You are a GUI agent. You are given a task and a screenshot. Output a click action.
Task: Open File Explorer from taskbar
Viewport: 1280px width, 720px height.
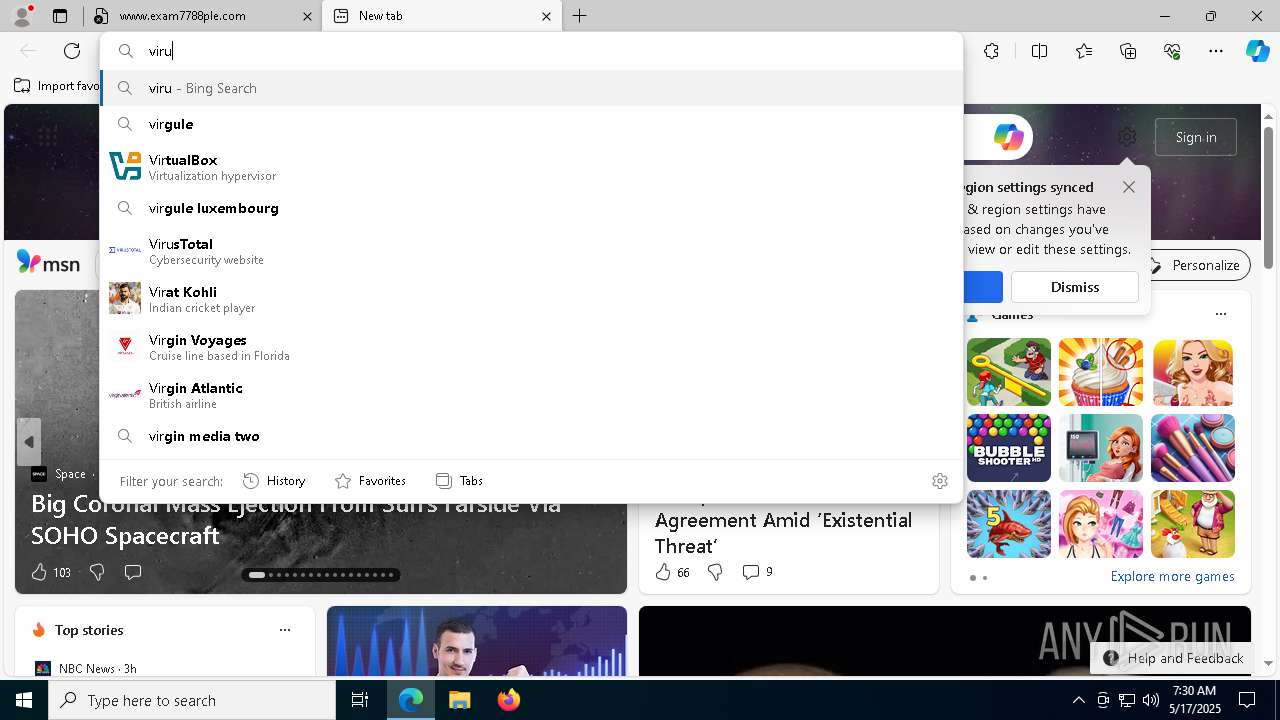[x=459, y=700]
